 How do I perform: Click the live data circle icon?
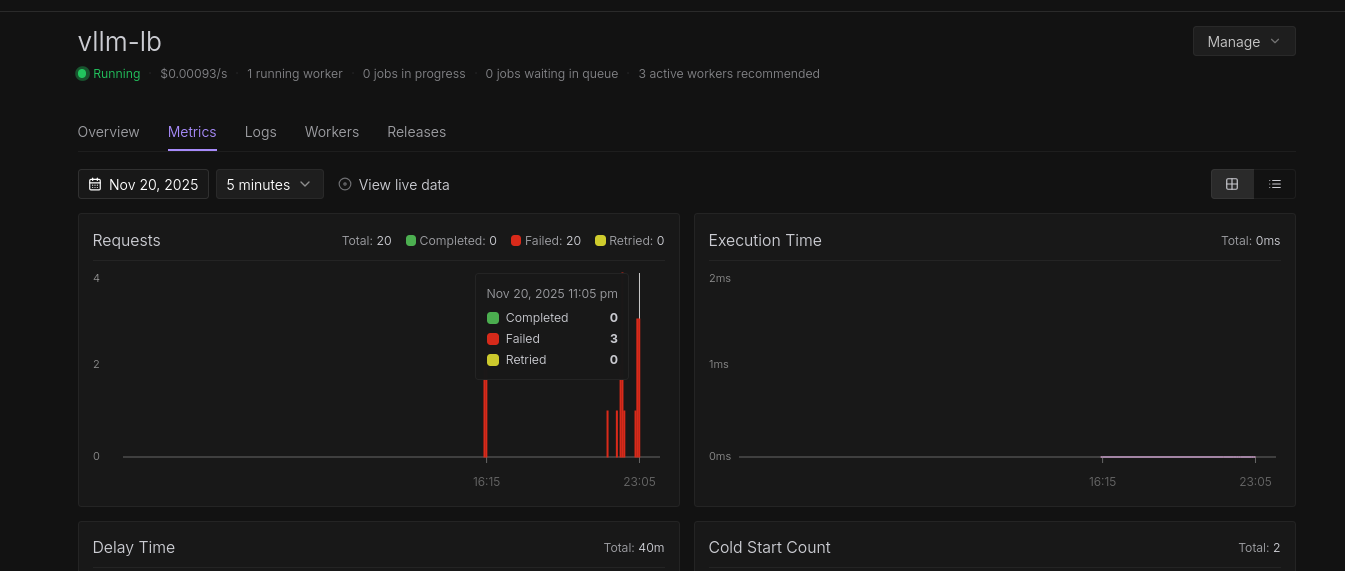pos(345,184)
